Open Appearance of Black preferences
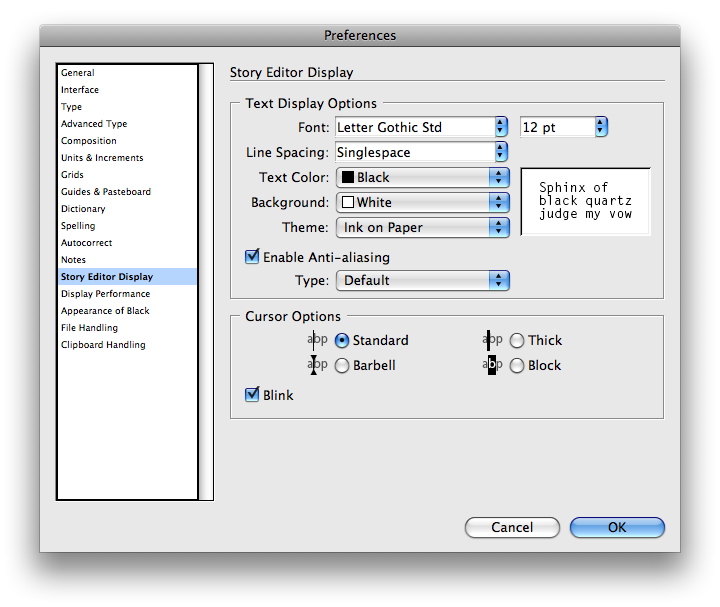 point(127,310)
